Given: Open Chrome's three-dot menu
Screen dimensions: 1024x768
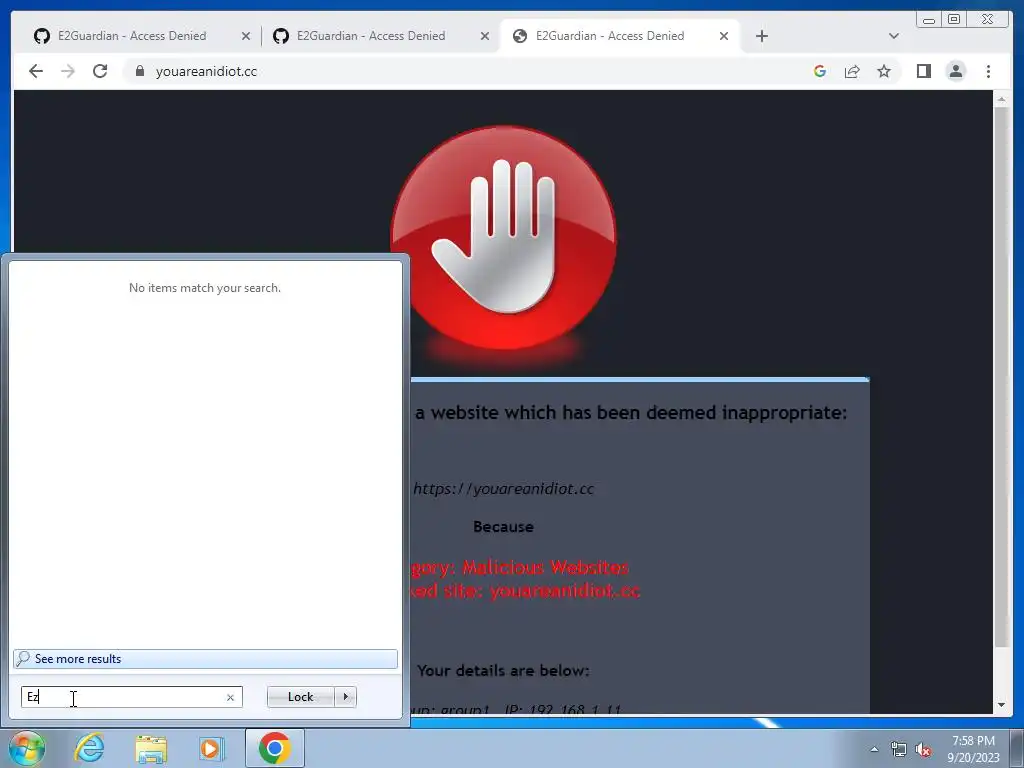Looking at the screenshot, I should click(988, 71).
